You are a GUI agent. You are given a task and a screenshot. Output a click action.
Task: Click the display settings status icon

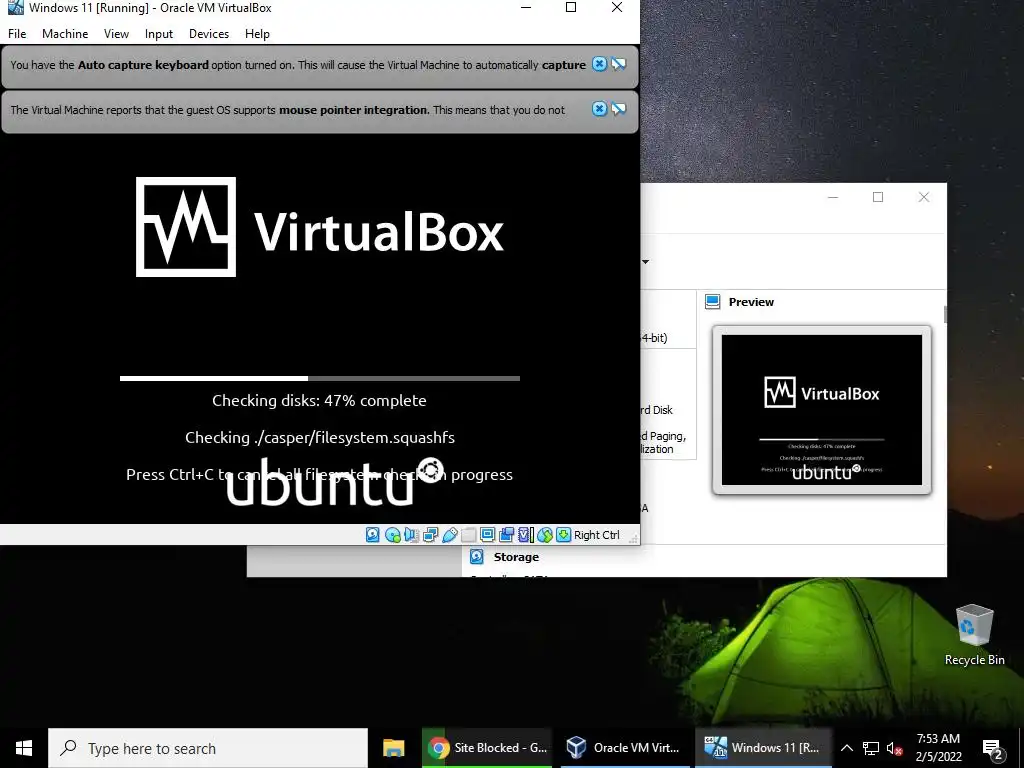487,535
